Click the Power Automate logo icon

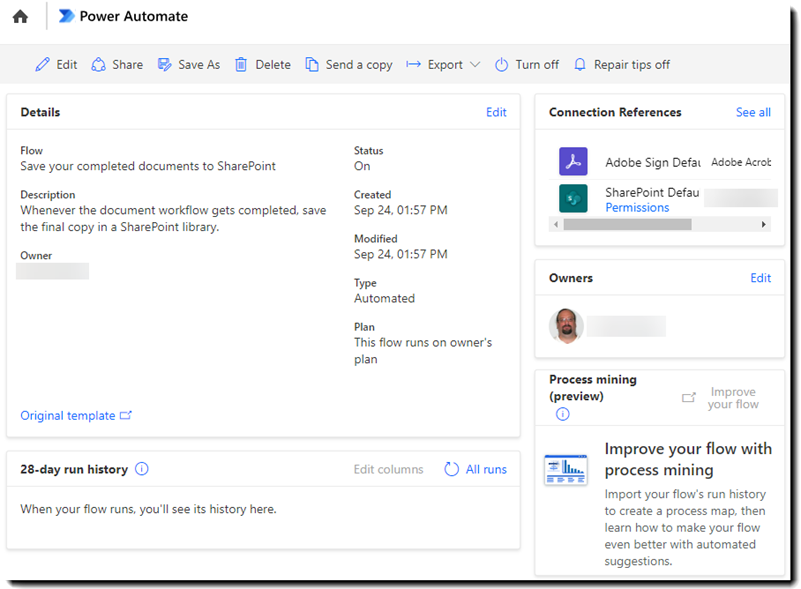(x=67, y=16)
